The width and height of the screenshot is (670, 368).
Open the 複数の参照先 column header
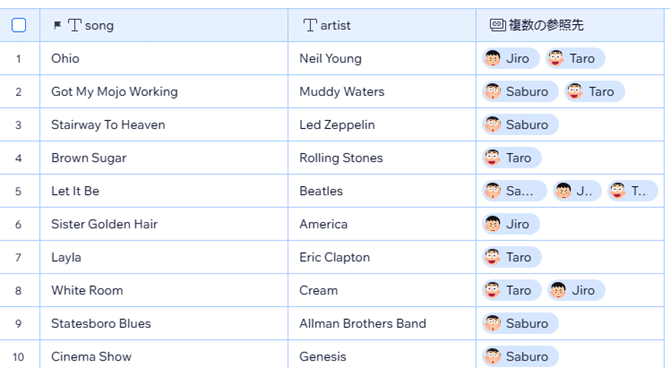pos(570,25)
